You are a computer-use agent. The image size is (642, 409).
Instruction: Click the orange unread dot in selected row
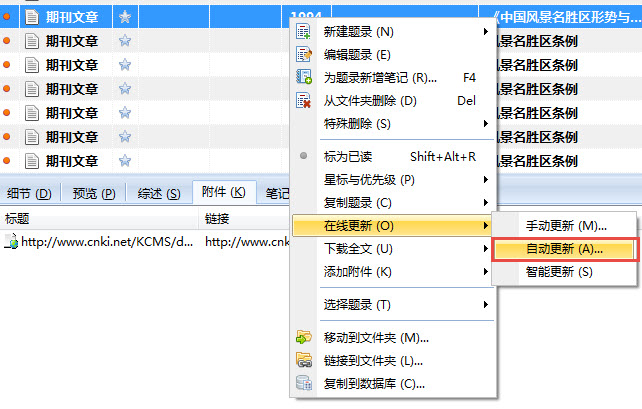(7, 17)
